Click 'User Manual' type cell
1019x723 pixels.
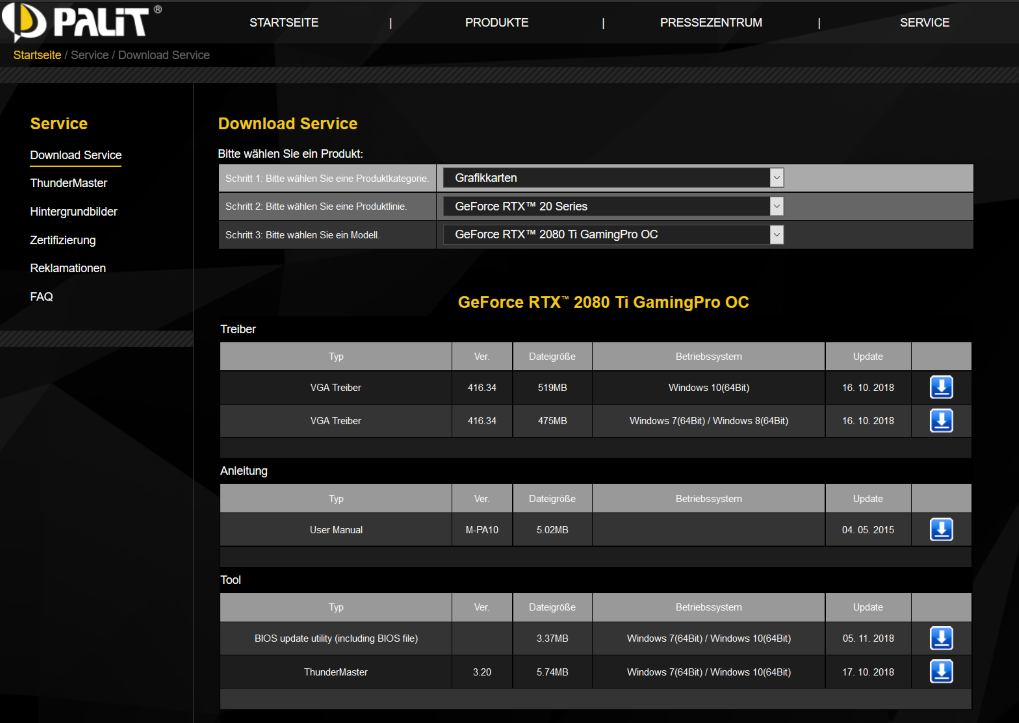(x=335, y=530)
